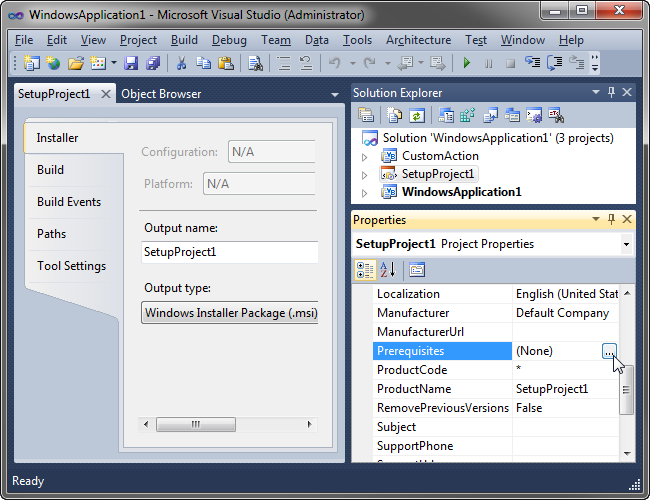The height and width of the screenshot is (500, 650).
Task: Click the Step Out icon
Action: coord(577,63)
